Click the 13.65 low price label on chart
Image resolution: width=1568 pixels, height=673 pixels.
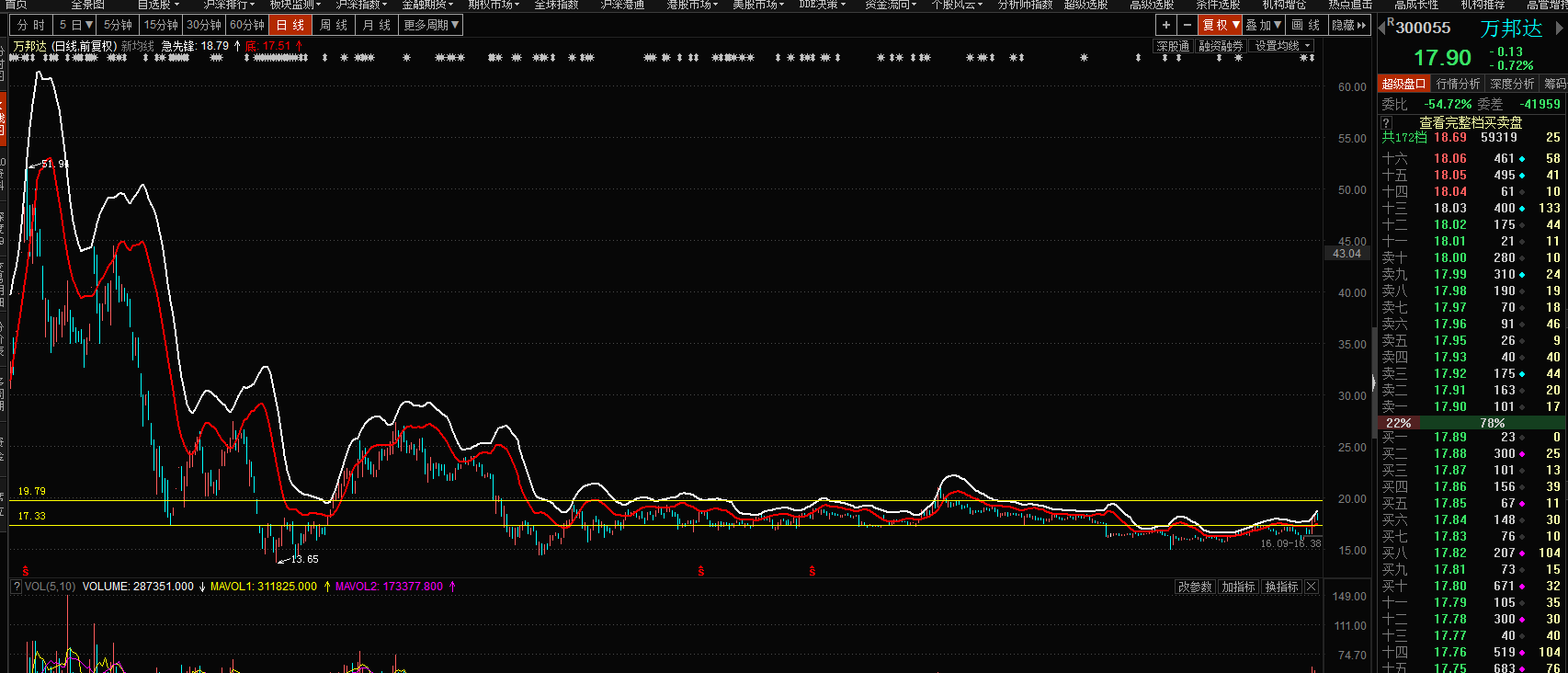[305, 559]
